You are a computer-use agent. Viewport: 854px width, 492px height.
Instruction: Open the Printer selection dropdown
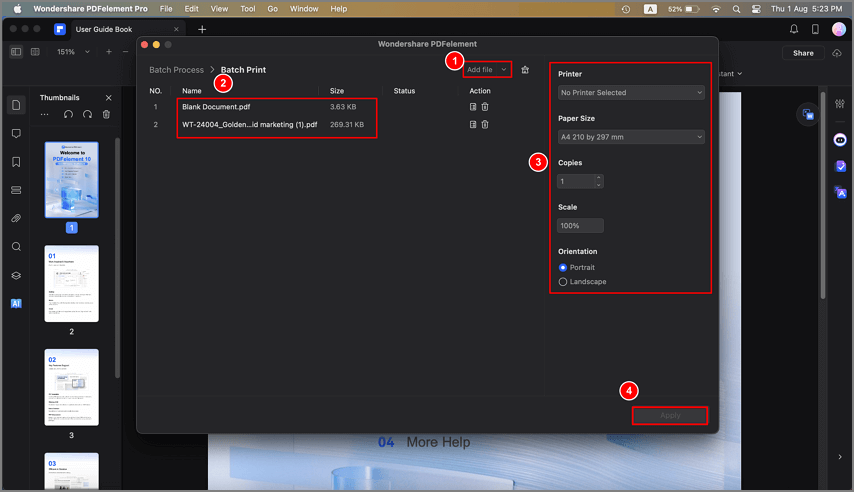(x=631, y=93)
